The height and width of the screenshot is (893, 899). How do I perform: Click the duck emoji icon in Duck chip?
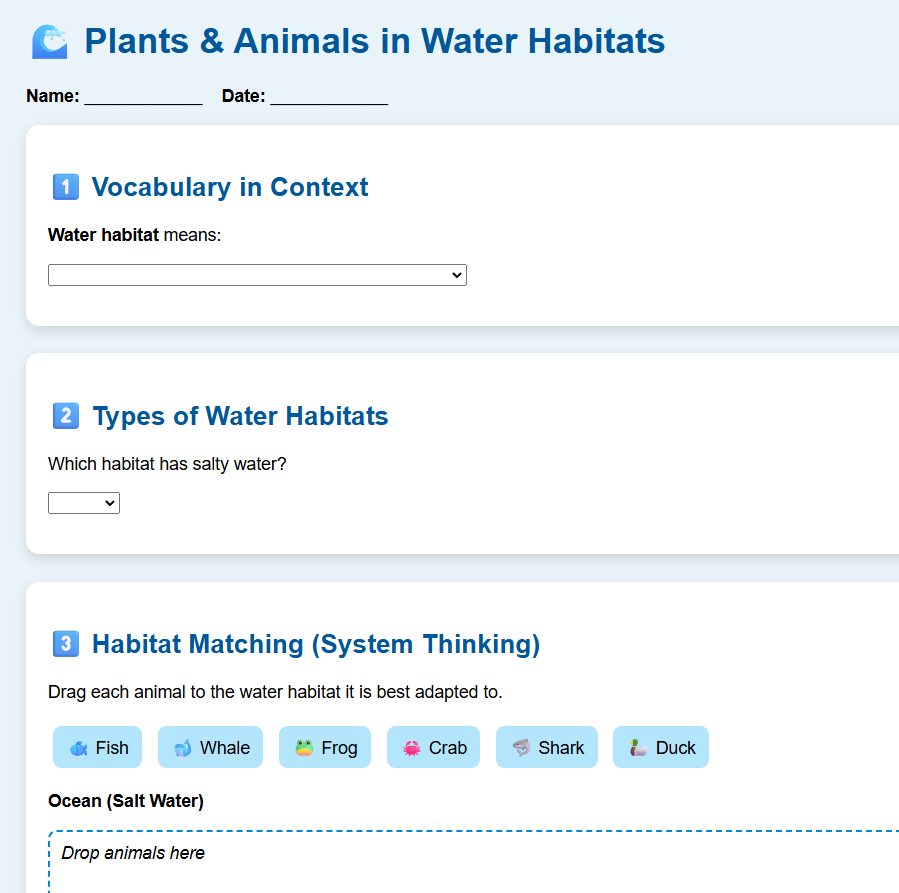(638, 748)
